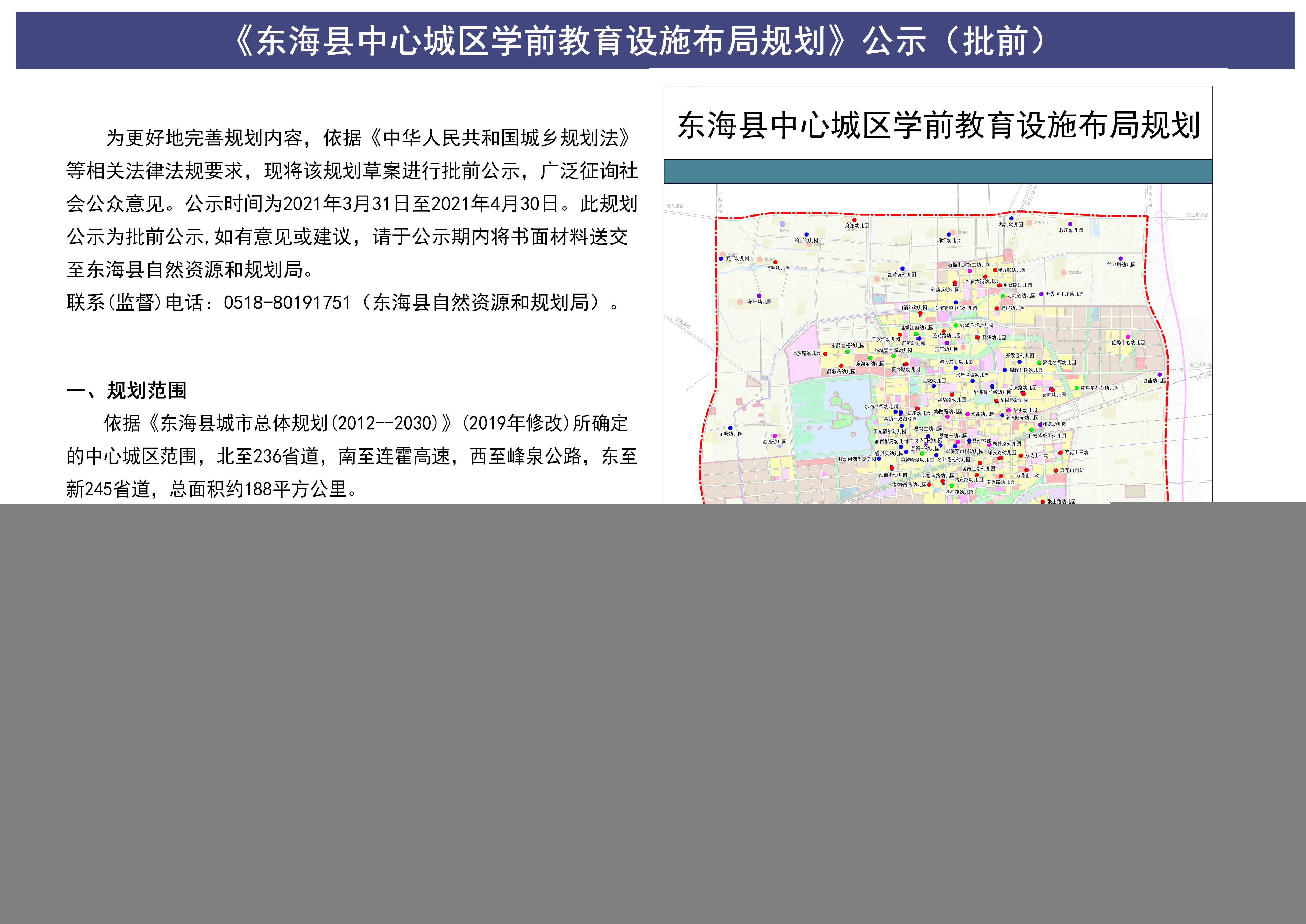Click the 张庄路幼儿园 map label
This screenshot has height=924, width=1306.
[1061, 501]
